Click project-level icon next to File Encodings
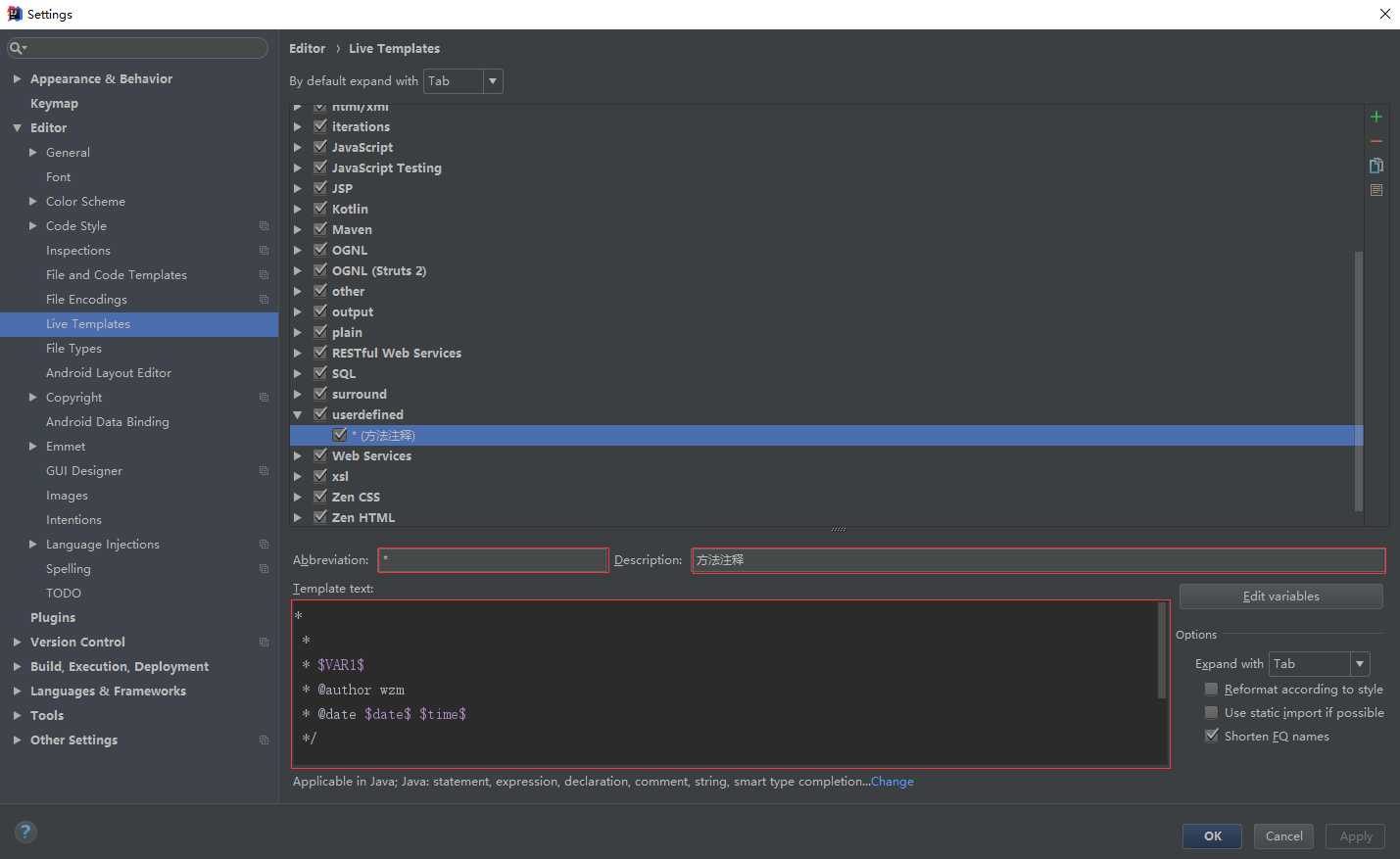 click(264, 300)
